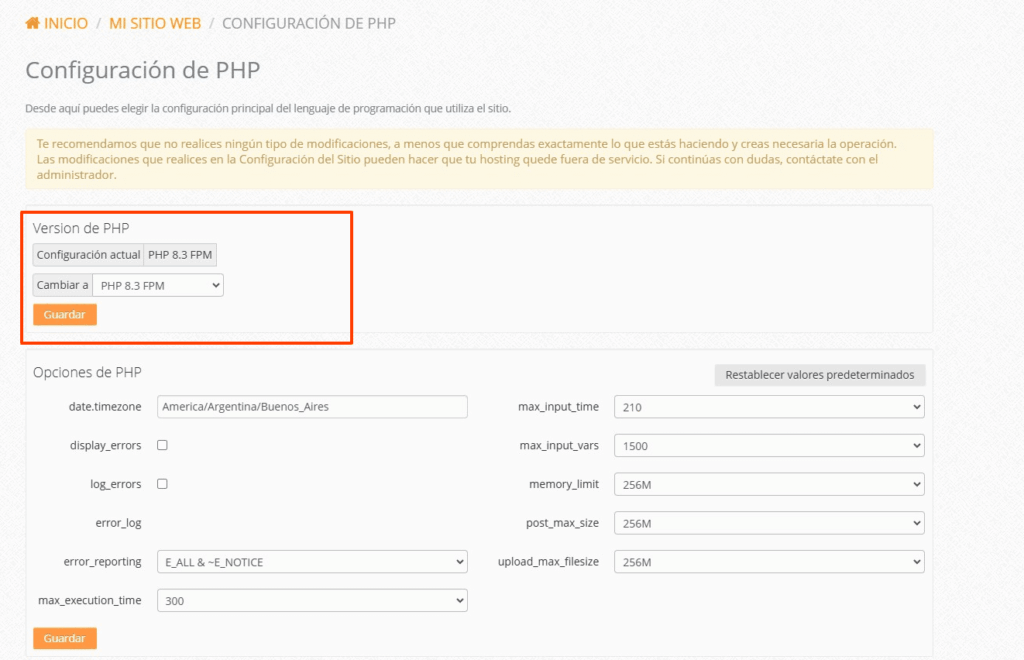Open the memory_limit dropdown
The image size is (1024, 660).
(769, 484)
